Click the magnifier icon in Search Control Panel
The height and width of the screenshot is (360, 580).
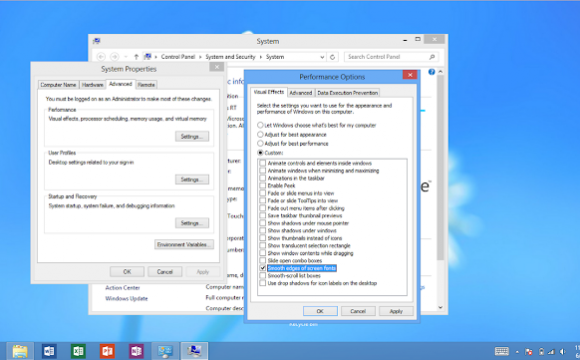[432, 57]
